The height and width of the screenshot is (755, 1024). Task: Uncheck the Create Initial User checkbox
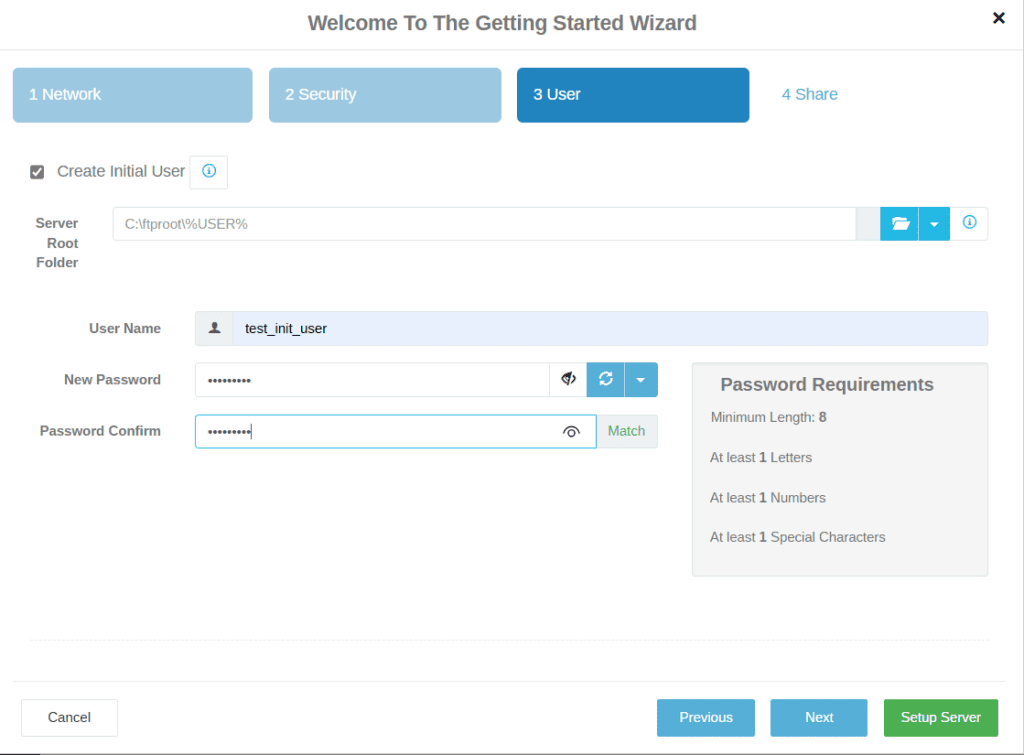pos(36,171)
